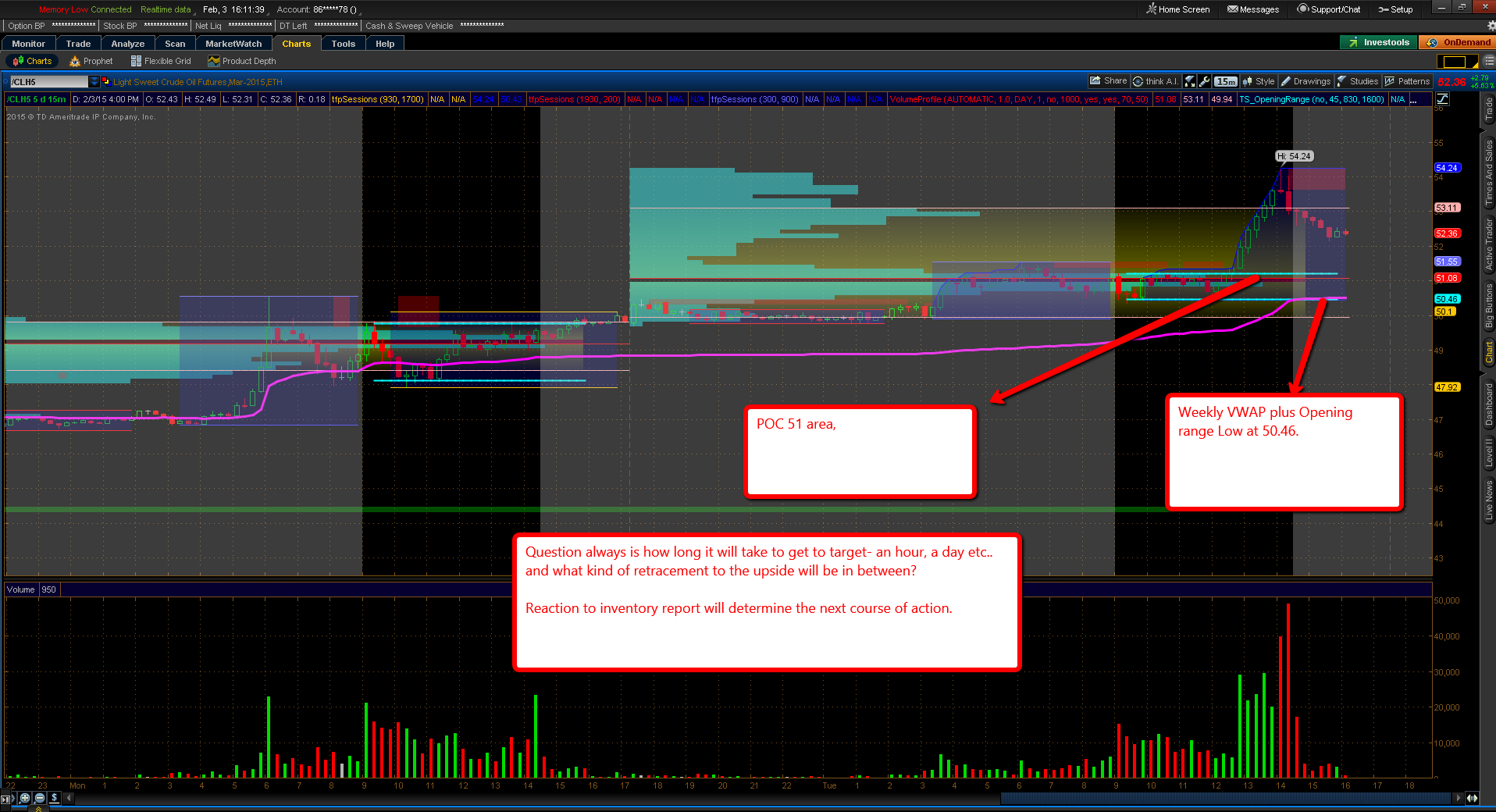Viewport: 1496px width, 812px height.
Task: Toggle the bottom-right chart expansion icon
Action: pyautogui.click(x=1472, y=798)
